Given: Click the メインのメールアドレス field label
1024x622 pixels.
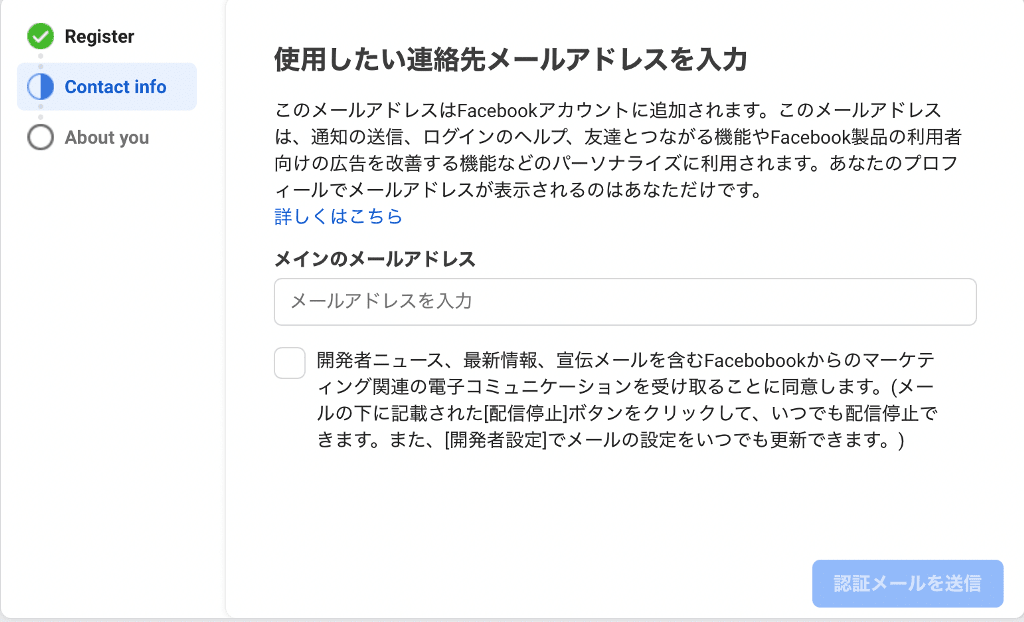Looking at the screenshot, I should (x=375, y=259).
